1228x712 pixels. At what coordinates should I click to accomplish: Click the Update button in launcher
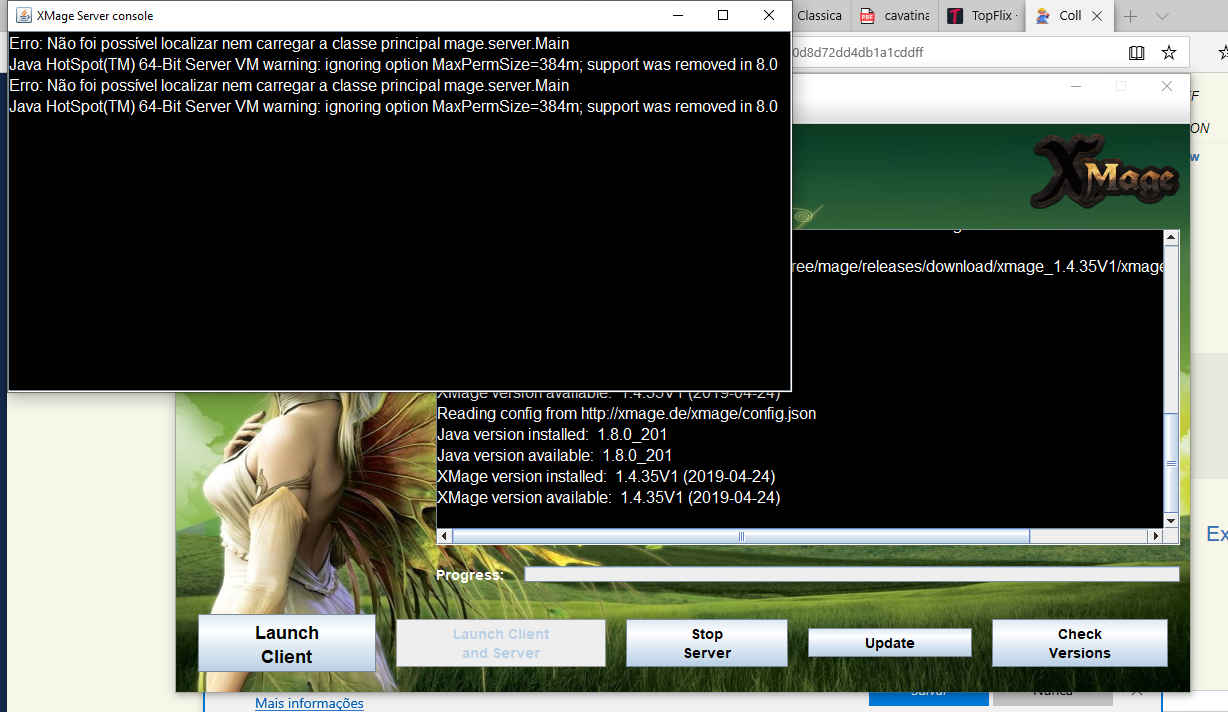tap(889, 643)
